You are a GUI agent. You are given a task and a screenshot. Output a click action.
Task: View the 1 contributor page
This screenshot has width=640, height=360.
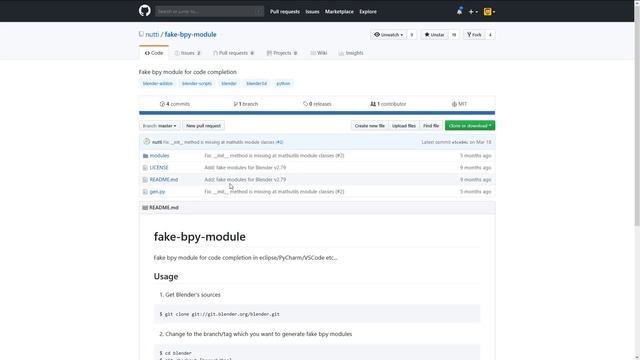coord(388,104)
